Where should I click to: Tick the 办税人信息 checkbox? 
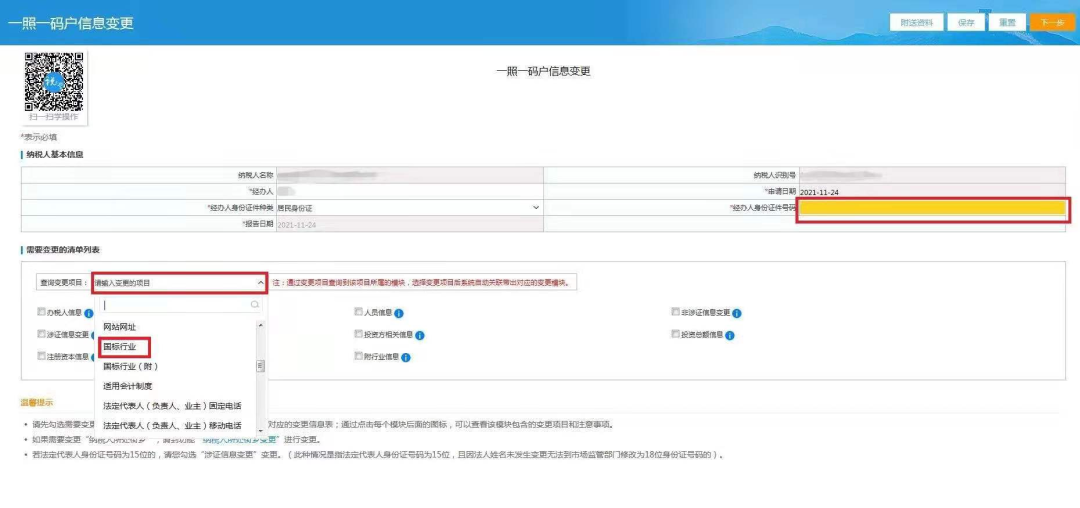click(x=41, y=312)
